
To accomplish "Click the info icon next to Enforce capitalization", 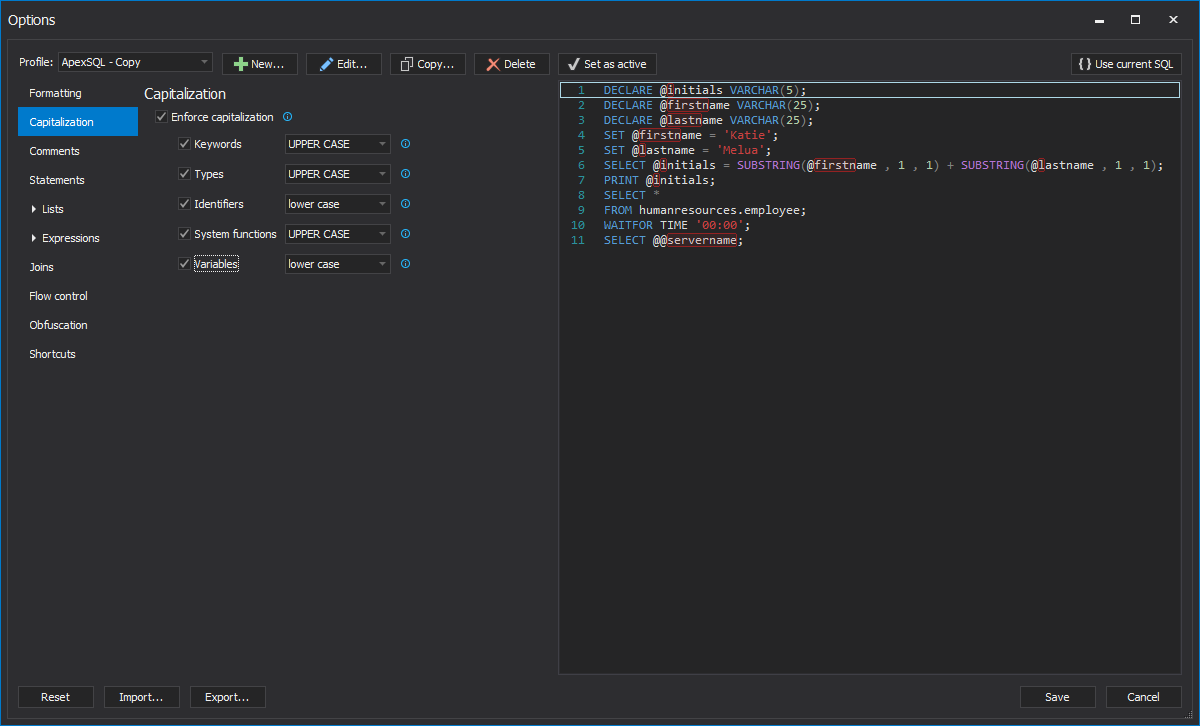I will (288, 117).
